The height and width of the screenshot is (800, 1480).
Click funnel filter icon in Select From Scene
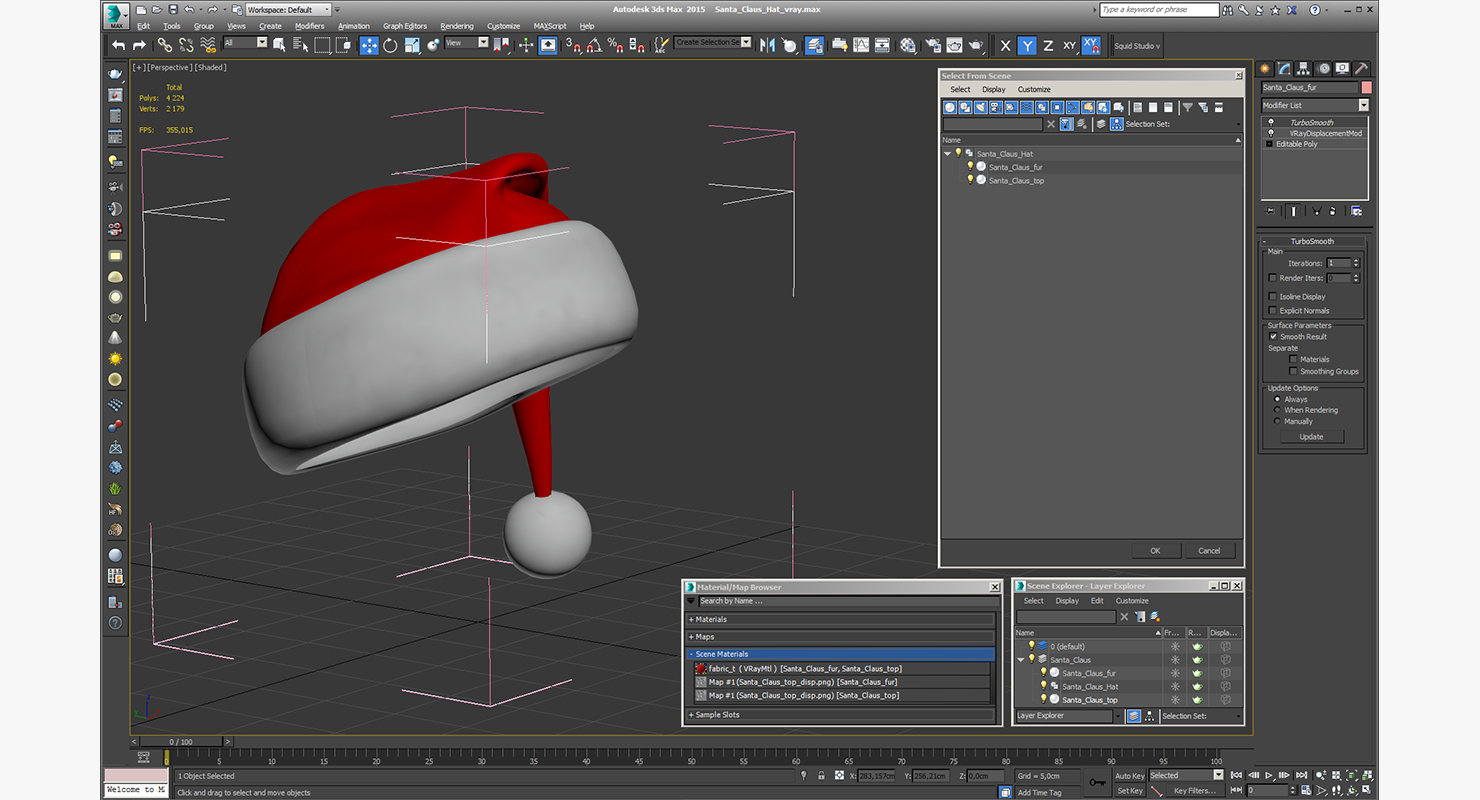coord(1187,107)
